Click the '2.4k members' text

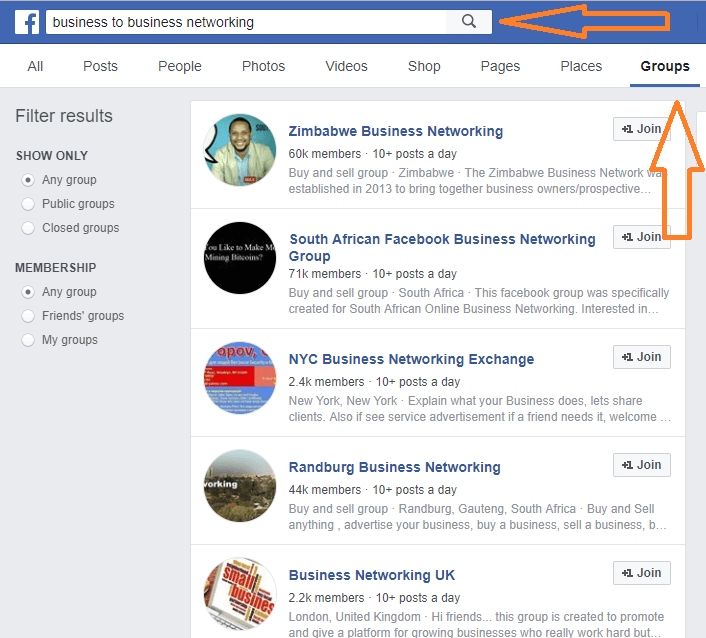click(x=326, y=382)
